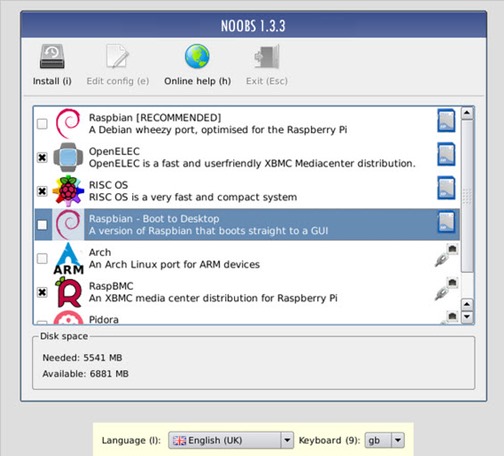Click 'boots straight to a GUI' description

[209, 231]
